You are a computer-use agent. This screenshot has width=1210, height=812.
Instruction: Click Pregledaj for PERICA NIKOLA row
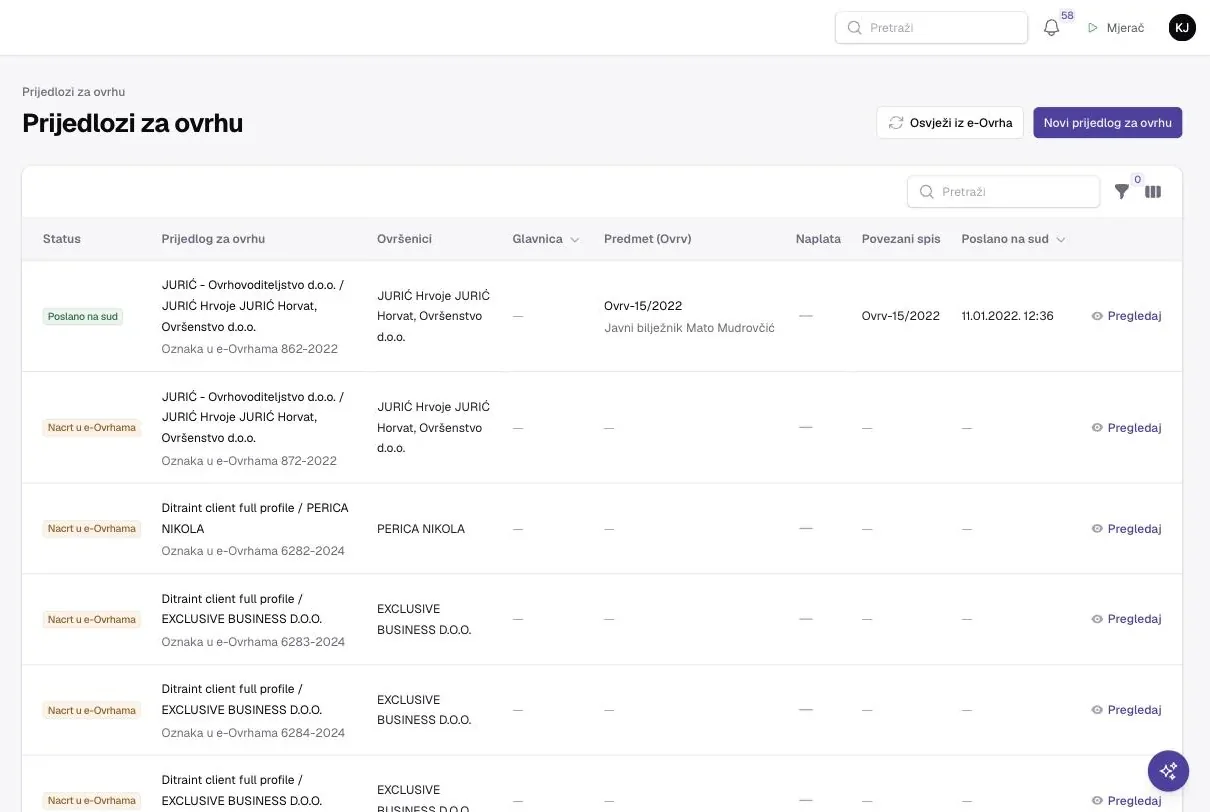click(x=1126, y=529)
